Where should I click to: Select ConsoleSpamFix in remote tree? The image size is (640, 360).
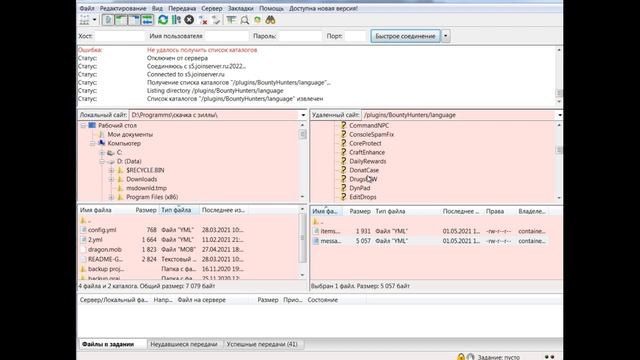[x=371, y=134]
